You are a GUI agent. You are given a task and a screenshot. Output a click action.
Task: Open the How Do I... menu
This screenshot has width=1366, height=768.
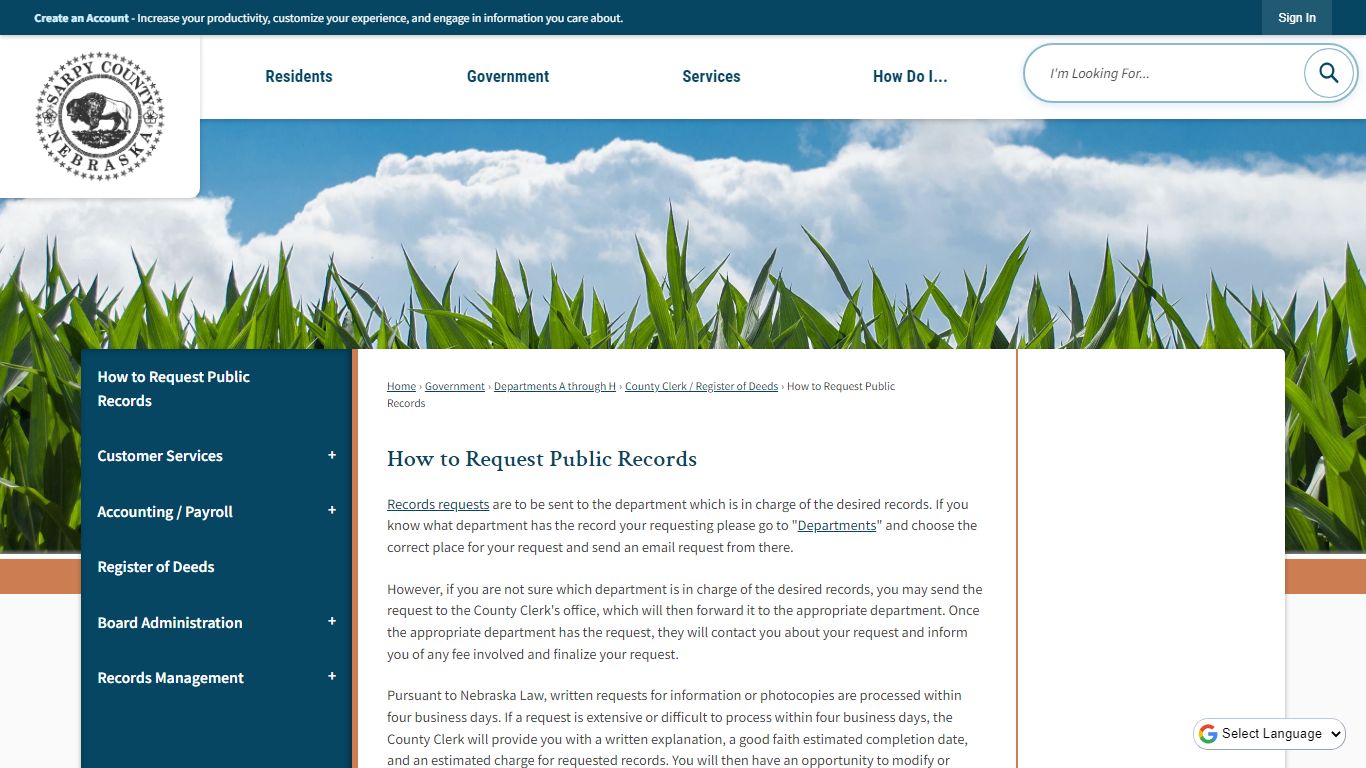[910, 76]
